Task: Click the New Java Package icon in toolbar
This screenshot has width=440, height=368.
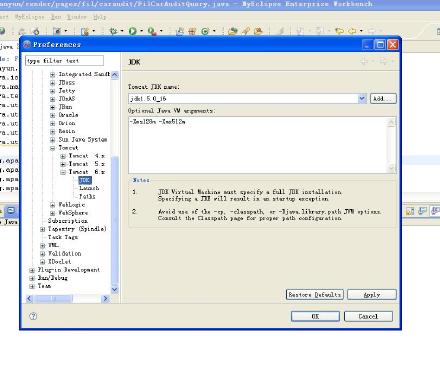Action: (x=192, y=31)
